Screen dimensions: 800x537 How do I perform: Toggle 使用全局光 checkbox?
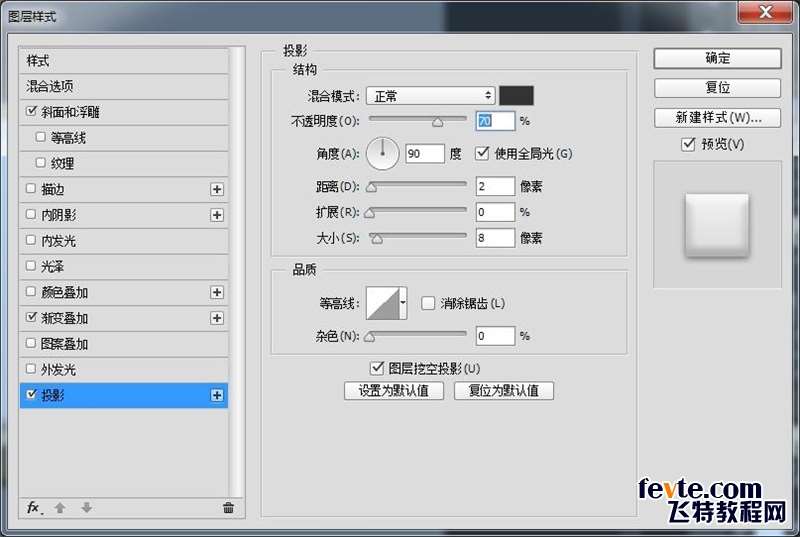coord(482,153)
